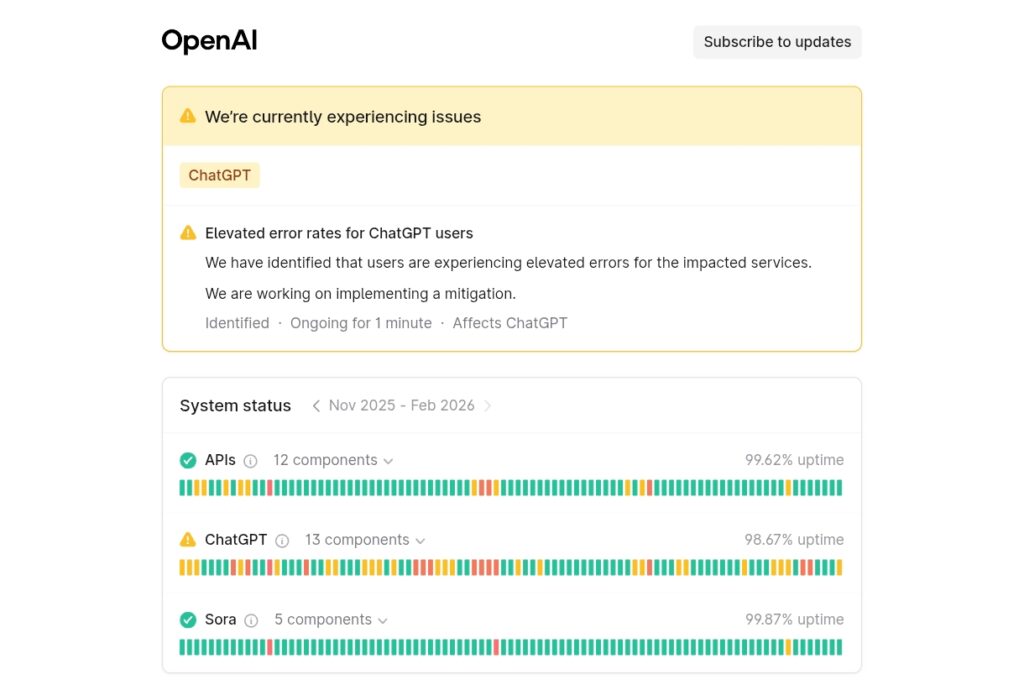Click the APIs uptime bar chart

(x=511, y=488)
